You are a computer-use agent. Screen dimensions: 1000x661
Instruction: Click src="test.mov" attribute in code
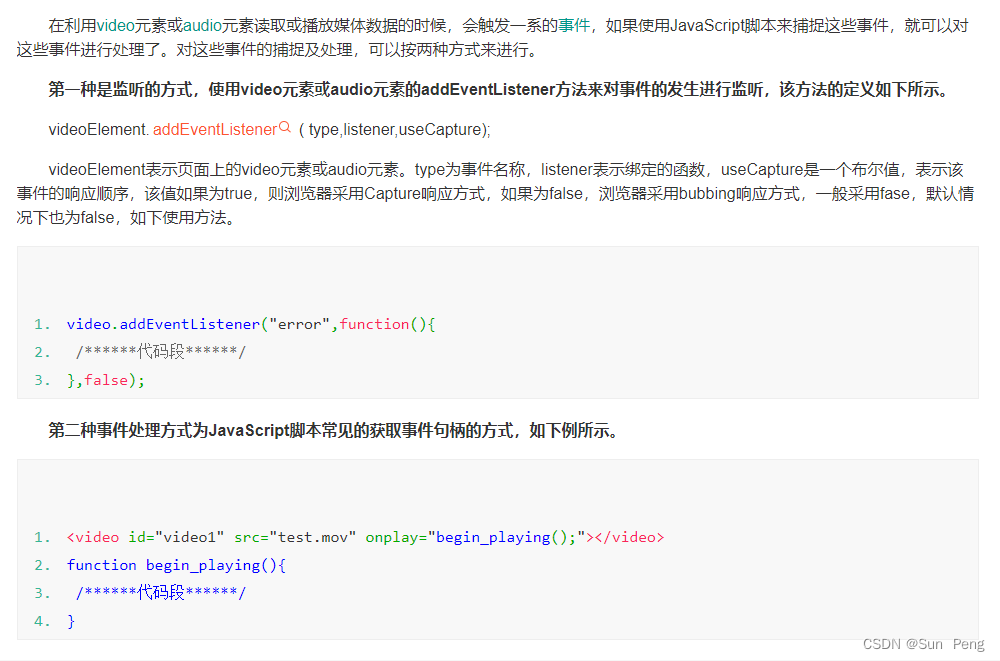point(295,537)
